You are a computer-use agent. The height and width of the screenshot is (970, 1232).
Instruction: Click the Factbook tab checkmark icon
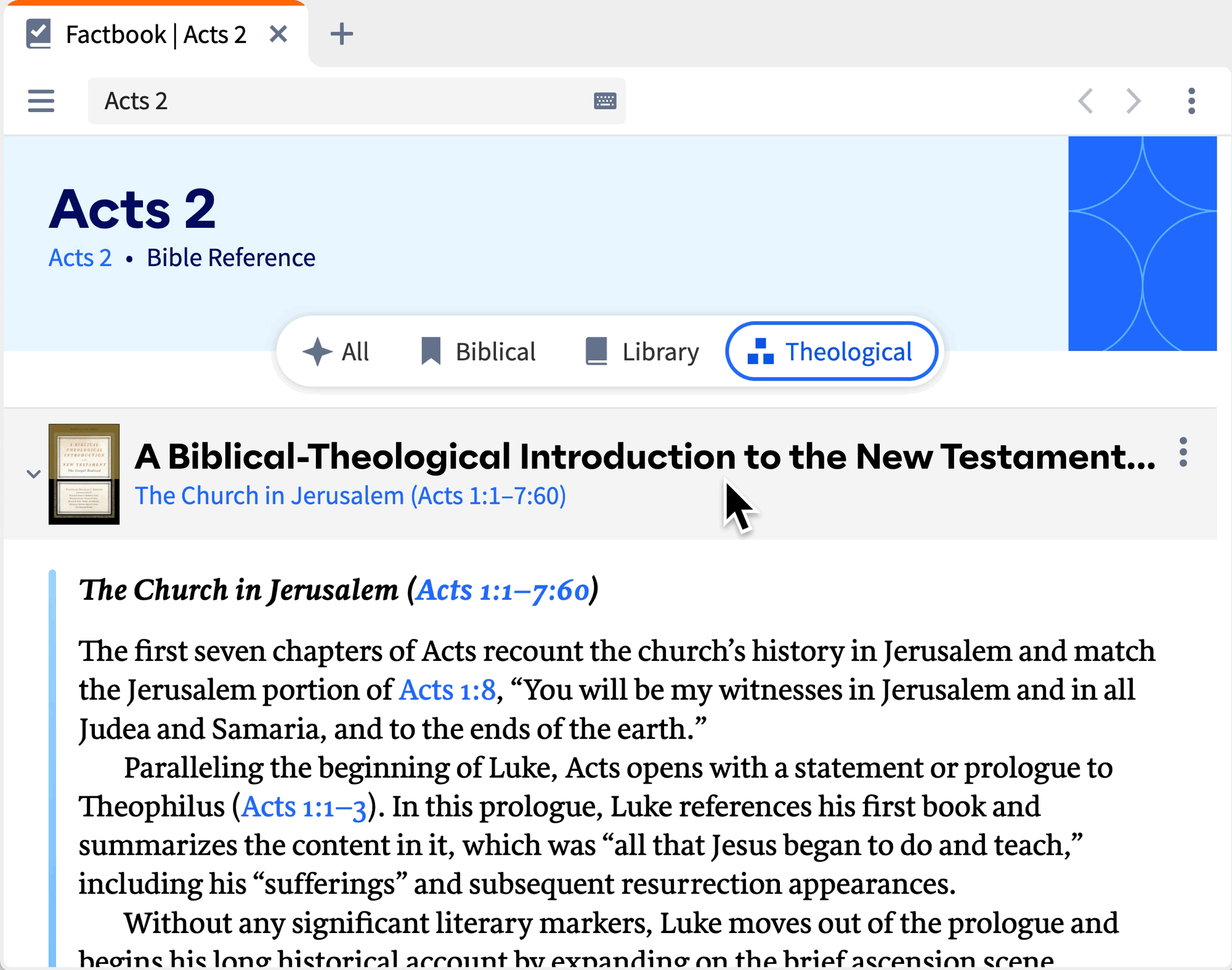(38, 34)
